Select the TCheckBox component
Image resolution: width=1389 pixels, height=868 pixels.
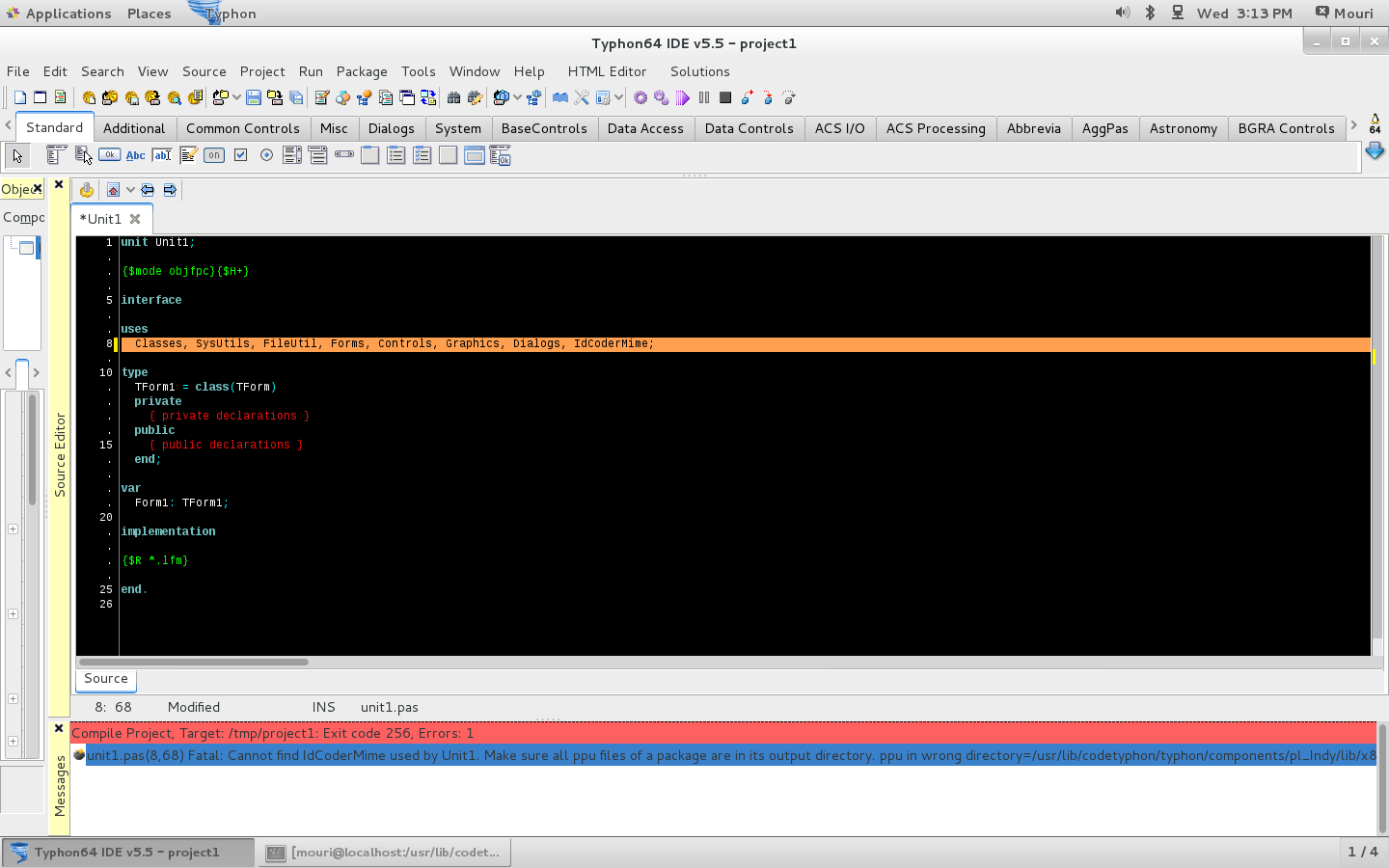click(x=240, y=155)
